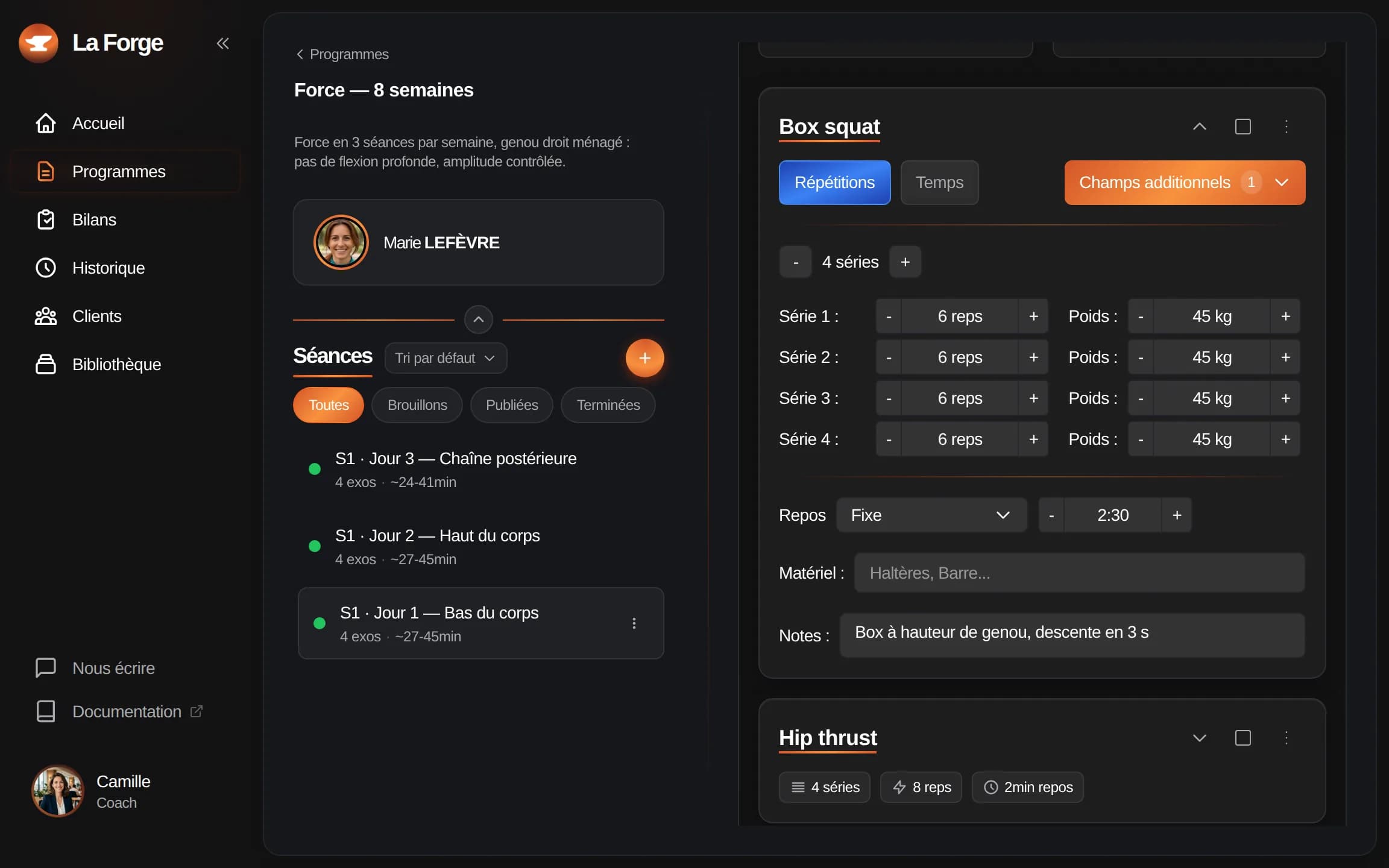This screenshot has width=1389, height=868.
Task: Increase rest time 2:30 with plus
Action: point(1177,515)
